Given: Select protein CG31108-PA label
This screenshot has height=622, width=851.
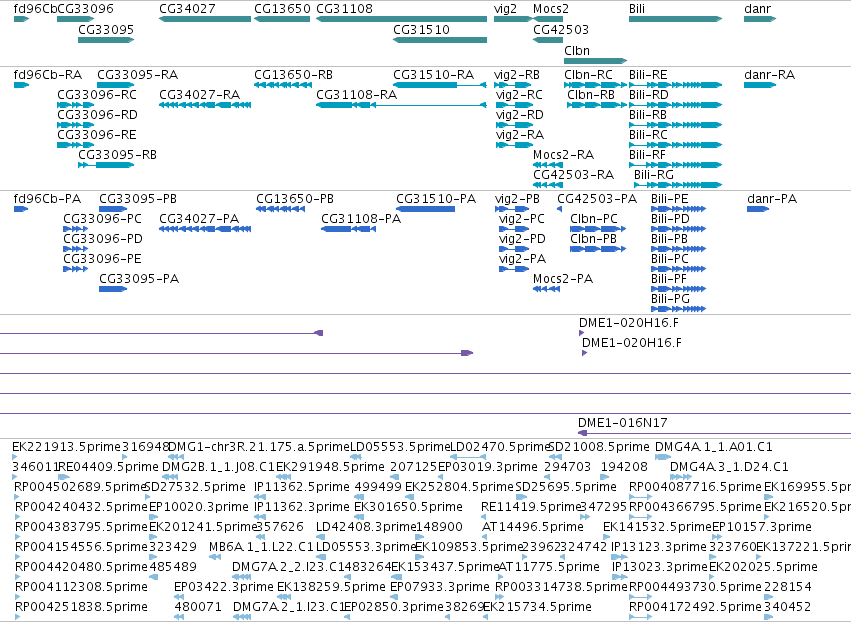Looking at the screenshot, I should (361, 219).
